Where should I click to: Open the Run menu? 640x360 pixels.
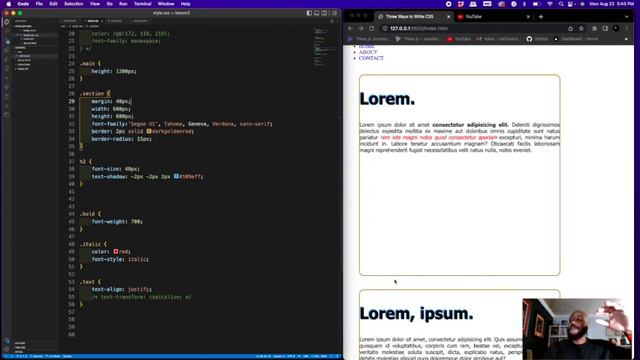(x=123, y=4)
